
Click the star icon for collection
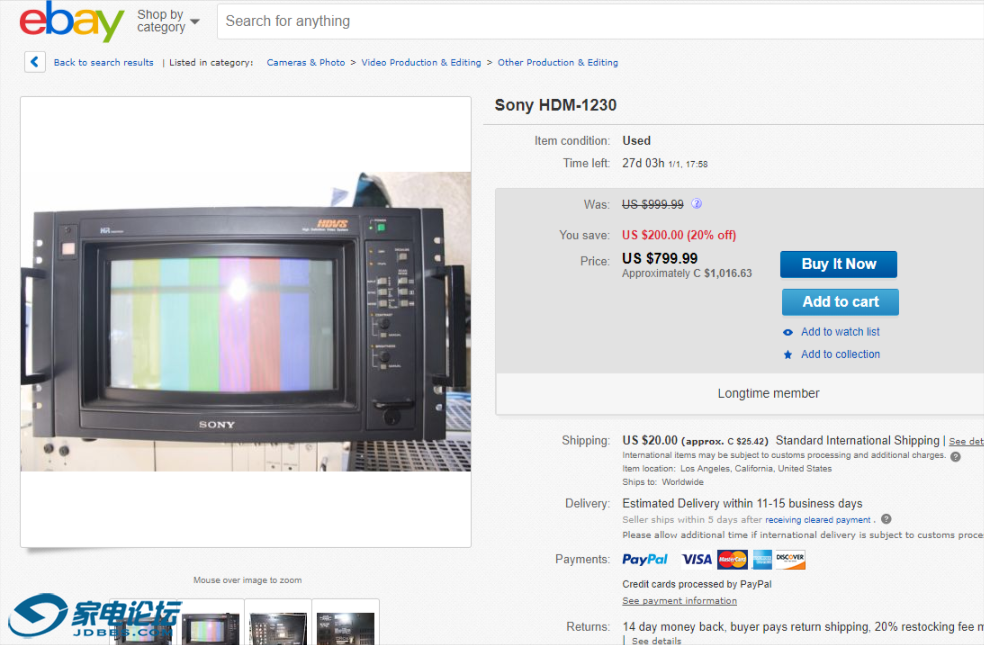(788, 354)
